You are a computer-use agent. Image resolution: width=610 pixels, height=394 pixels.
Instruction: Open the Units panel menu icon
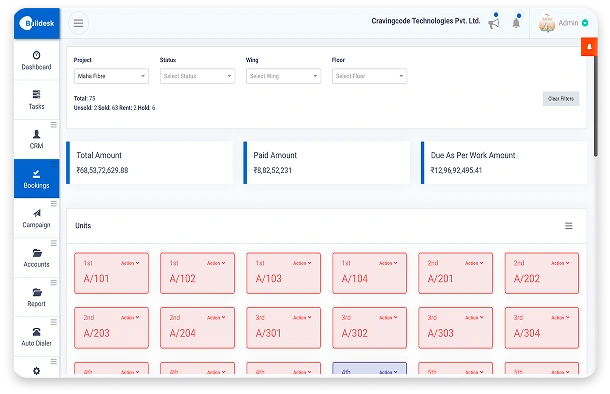(x=568, y=226)
